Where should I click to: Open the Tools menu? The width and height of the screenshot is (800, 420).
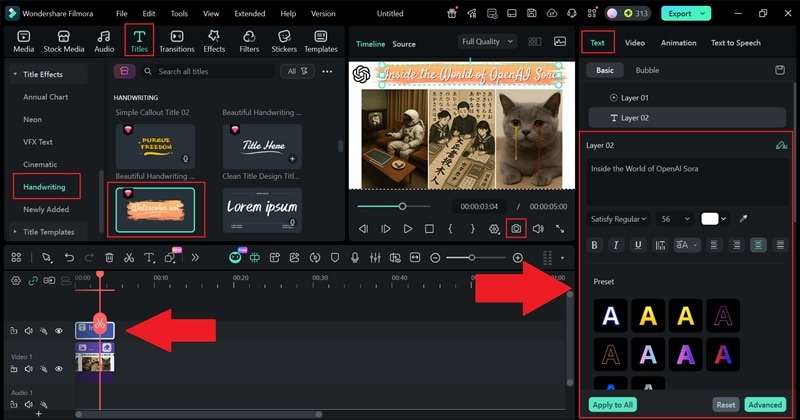[179, 13]
